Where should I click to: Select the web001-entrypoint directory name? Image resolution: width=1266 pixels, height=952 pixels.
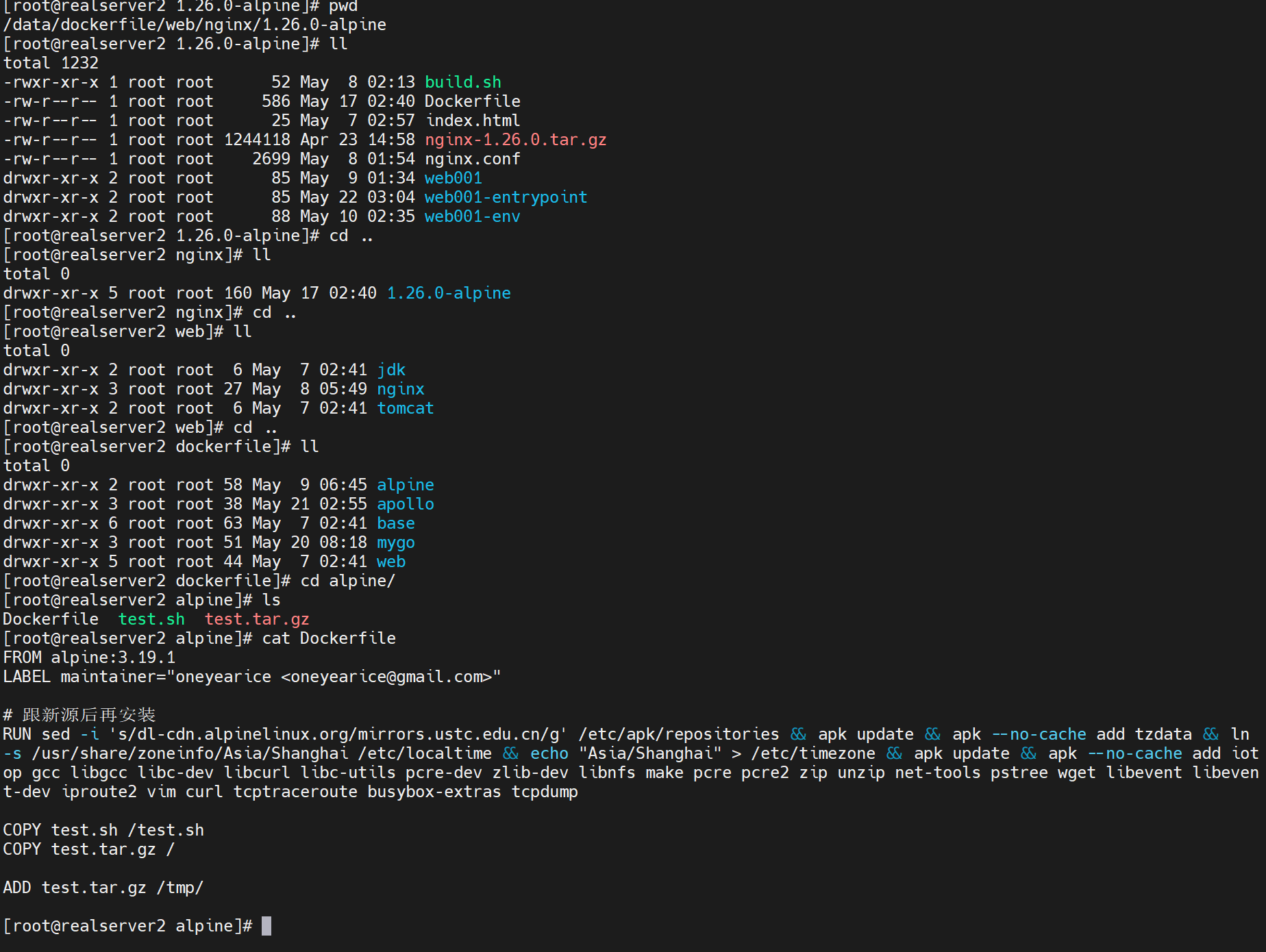506,197
